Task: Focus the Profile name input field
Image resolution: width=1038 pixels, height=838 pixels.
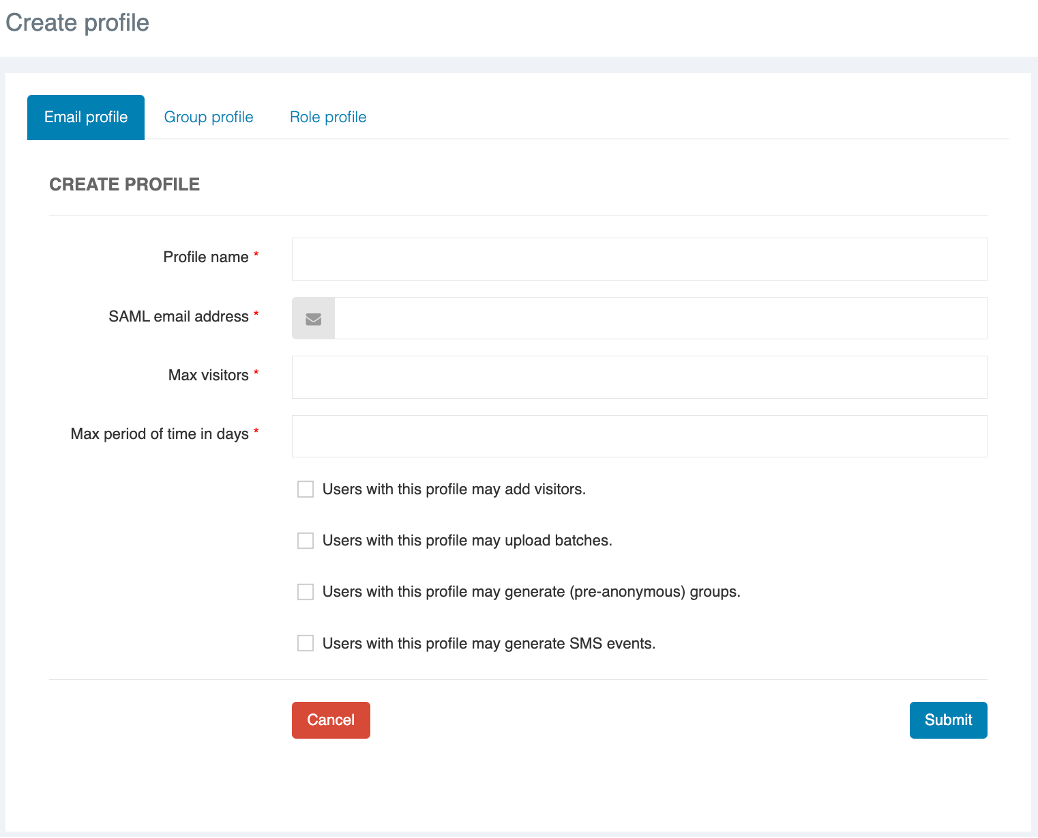Action: point(639,259)
